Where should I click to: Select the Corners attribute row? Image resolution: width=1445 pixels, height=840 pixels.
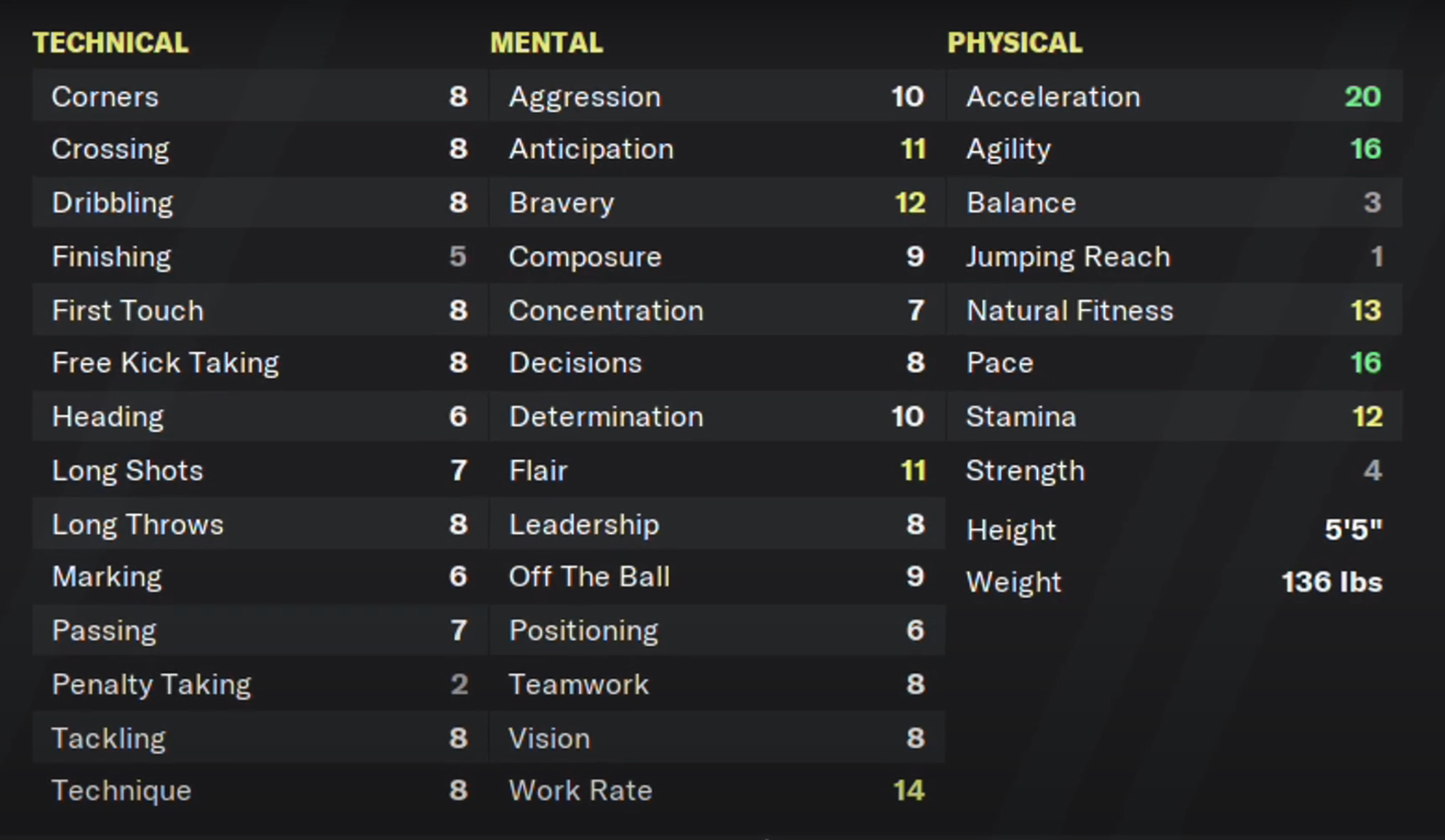pos(260,96)
